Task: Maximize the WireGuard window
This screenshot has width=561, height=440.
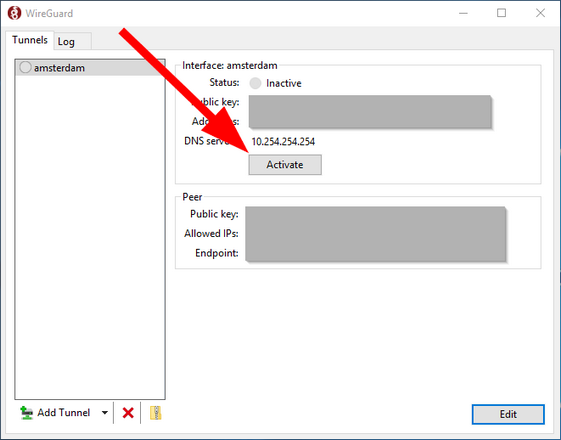Action: 502,13
